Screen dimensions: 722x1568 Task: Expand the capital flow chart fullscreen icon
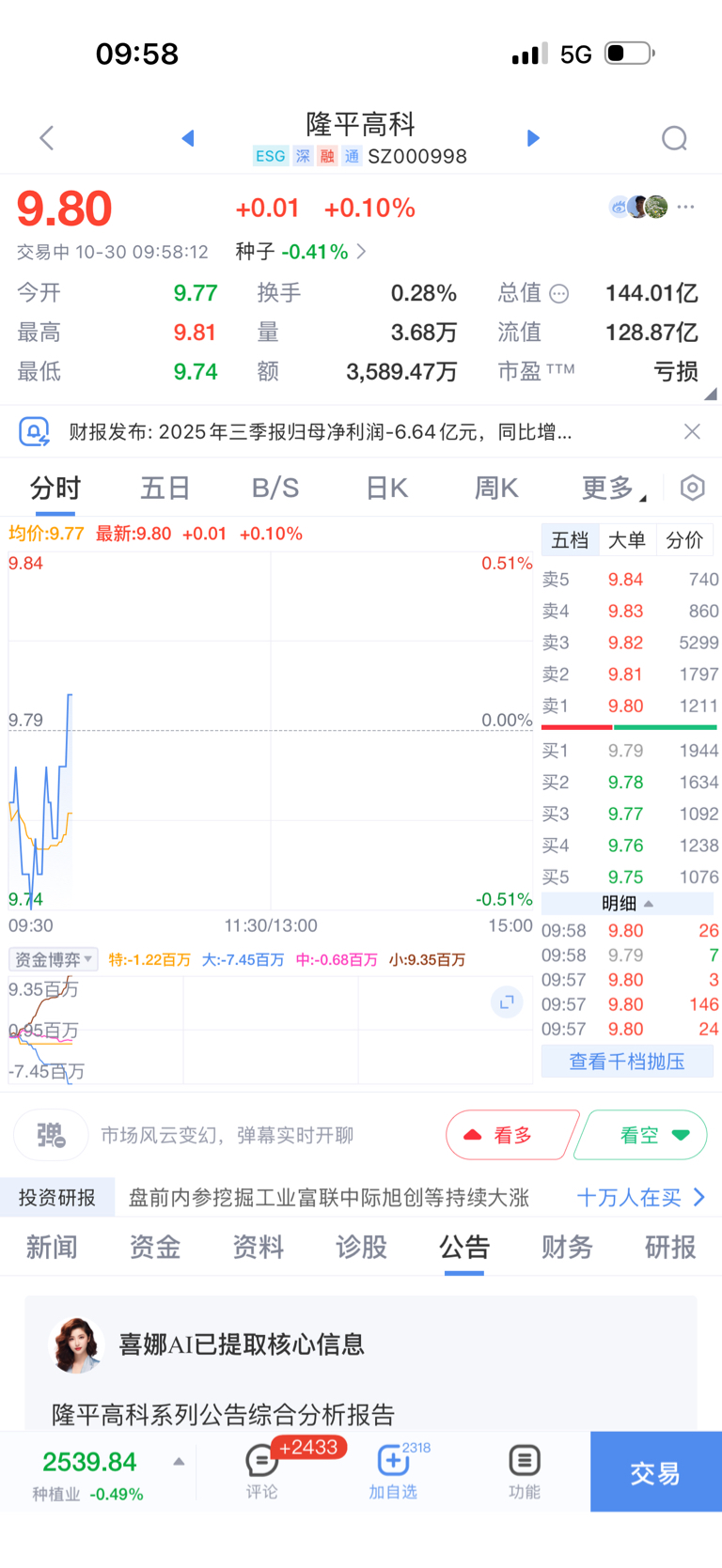pyautogui.click(x=507, y=1002)
